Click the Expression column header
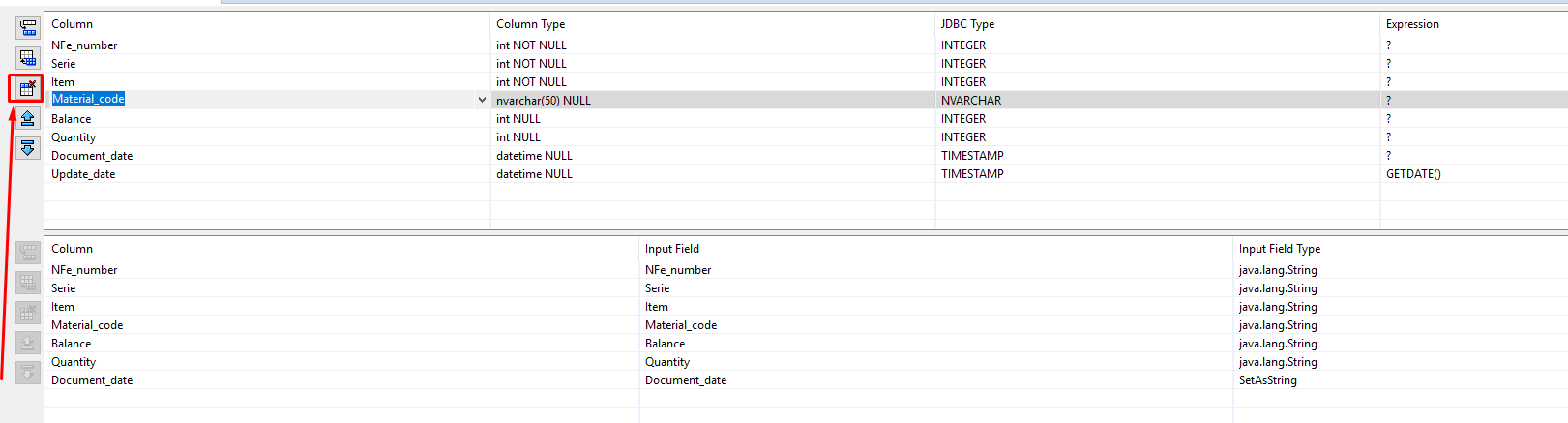 click(x=1412, y=24)
